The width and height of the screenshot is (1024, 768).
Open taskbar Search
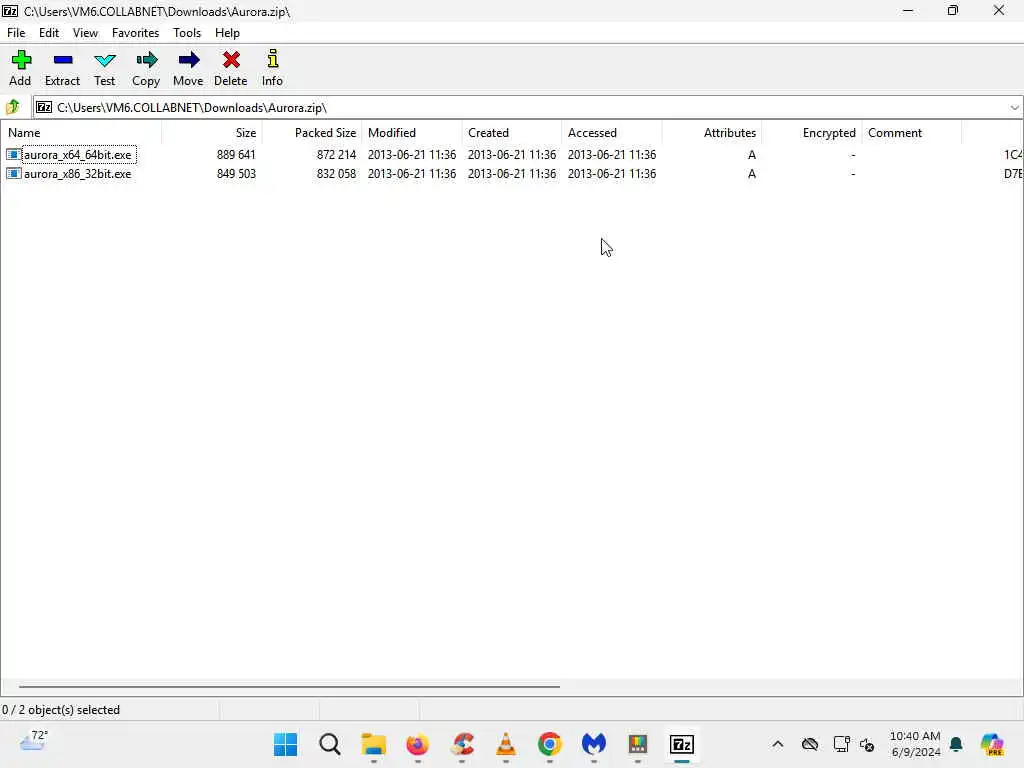tap(330, 744)
